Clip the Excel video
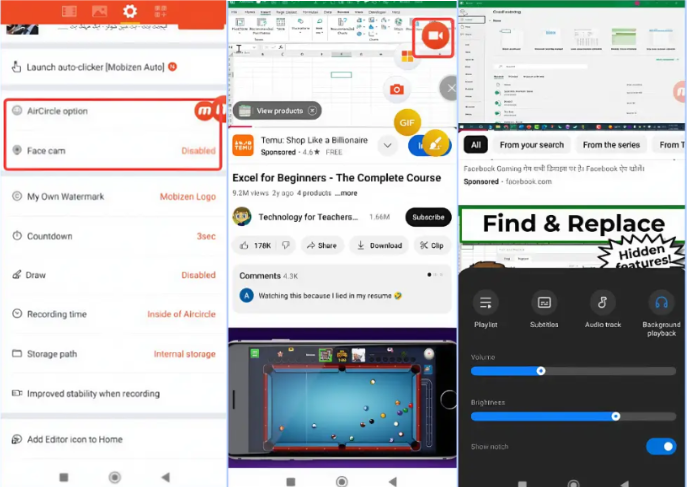 point(432,245)
